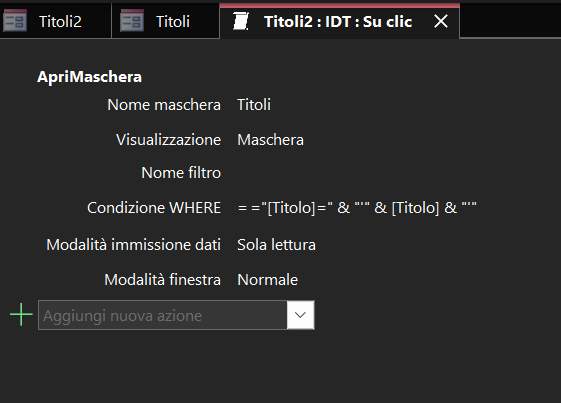Click the Condizione WHERE label
Image resolution: width=561 pixels, height=403 pixels.
coord(154,208)
